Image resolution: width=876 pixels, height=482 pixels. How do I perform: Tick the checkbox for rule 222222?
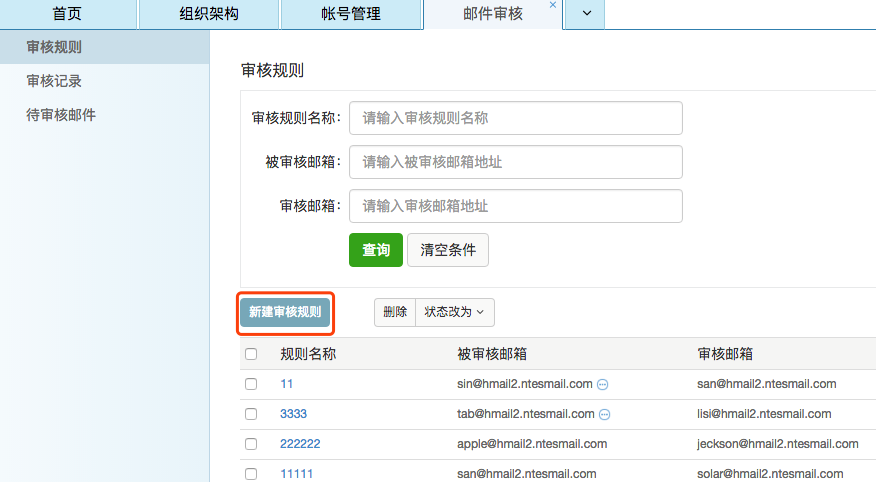[x=251, y=444]
